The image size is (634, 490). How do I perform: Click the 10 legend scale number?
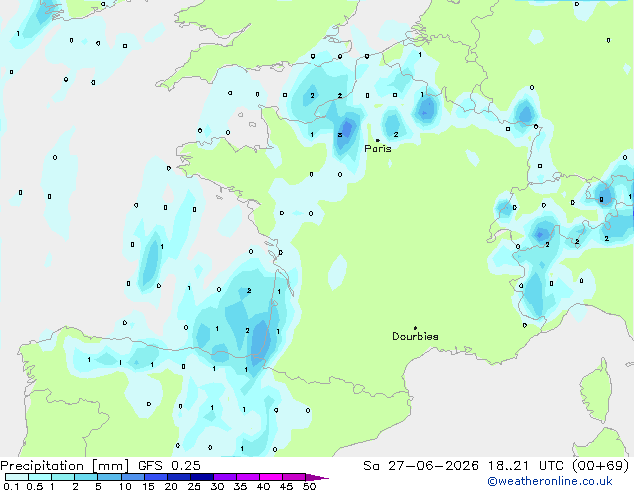click(x=125, y=486)
